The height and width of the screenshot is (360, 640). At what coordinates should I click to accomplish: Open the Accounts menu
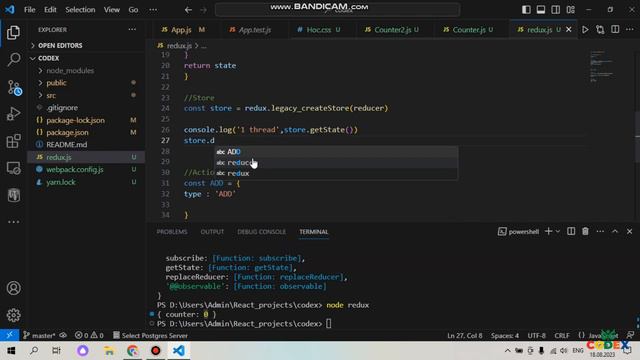click(x=13, y=288)
